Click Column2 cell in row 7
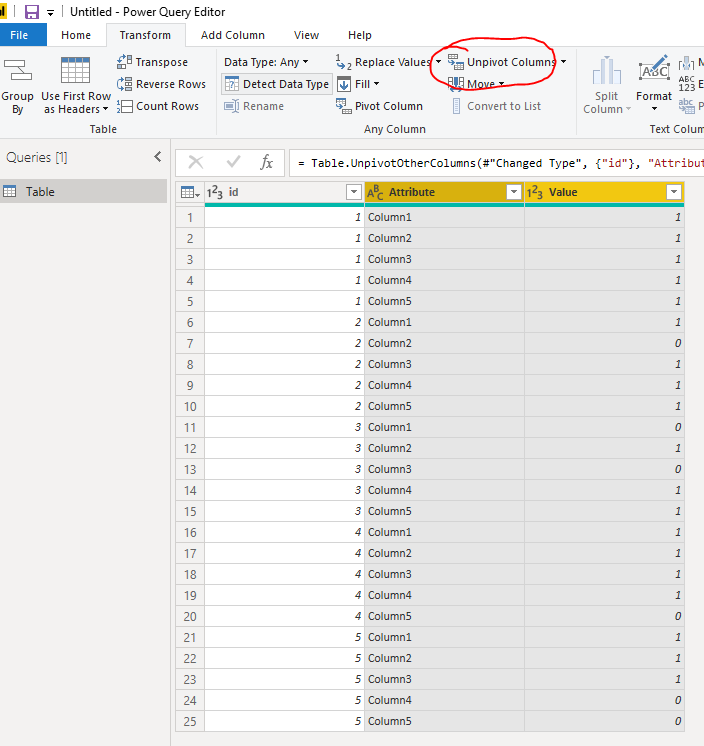 point(444,343)
